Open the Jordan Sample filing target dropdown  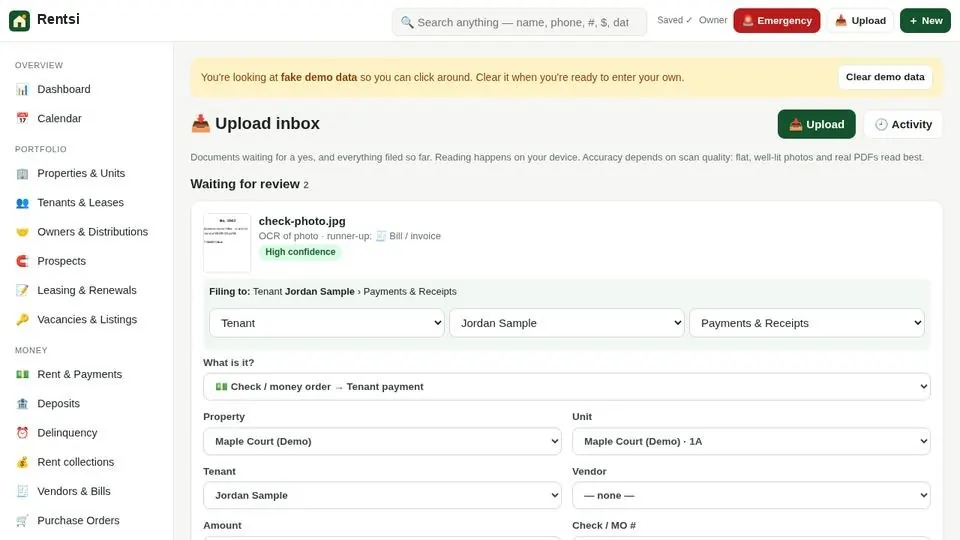(x=566, y=323)
